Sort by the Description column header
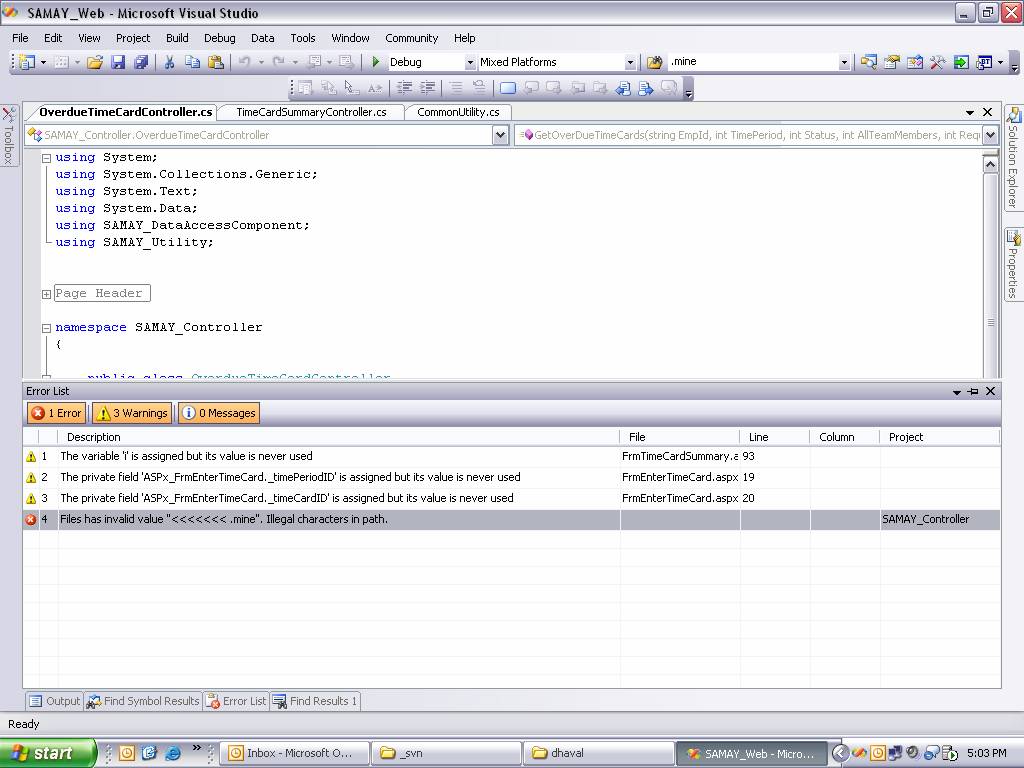 click(338, 437)
